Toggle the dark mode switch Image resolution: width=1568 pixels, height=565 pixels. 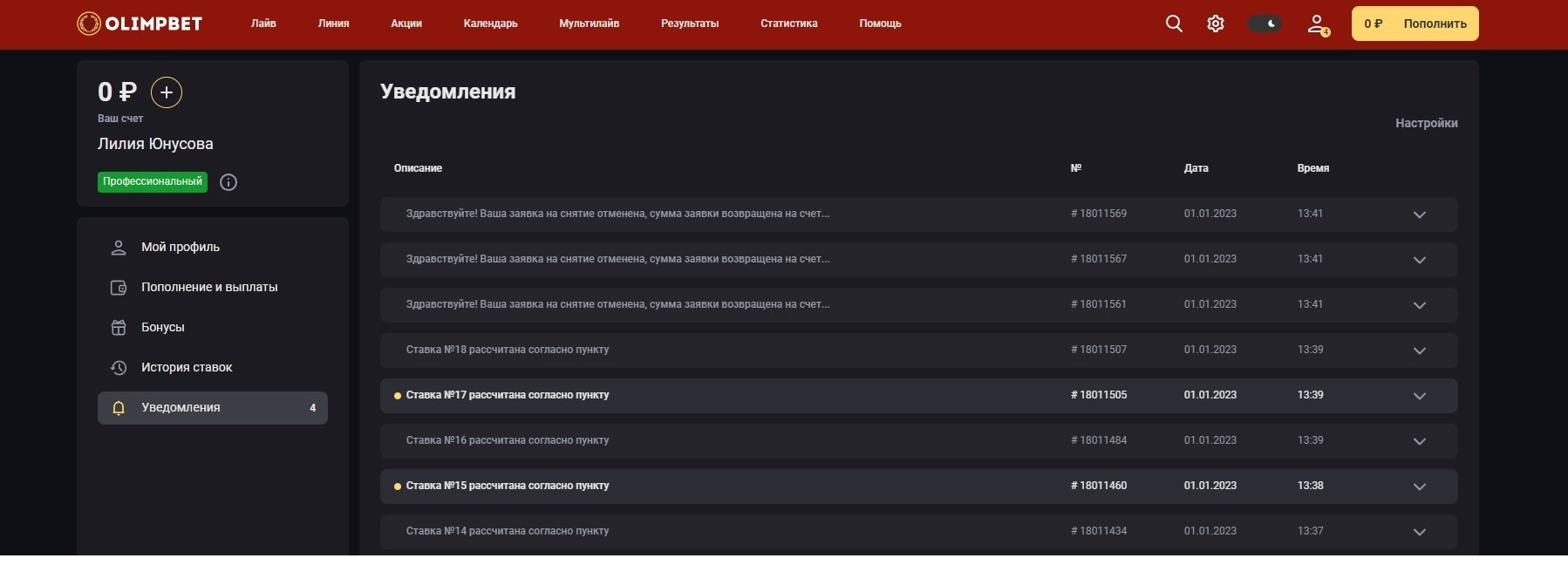(1264, 24)
